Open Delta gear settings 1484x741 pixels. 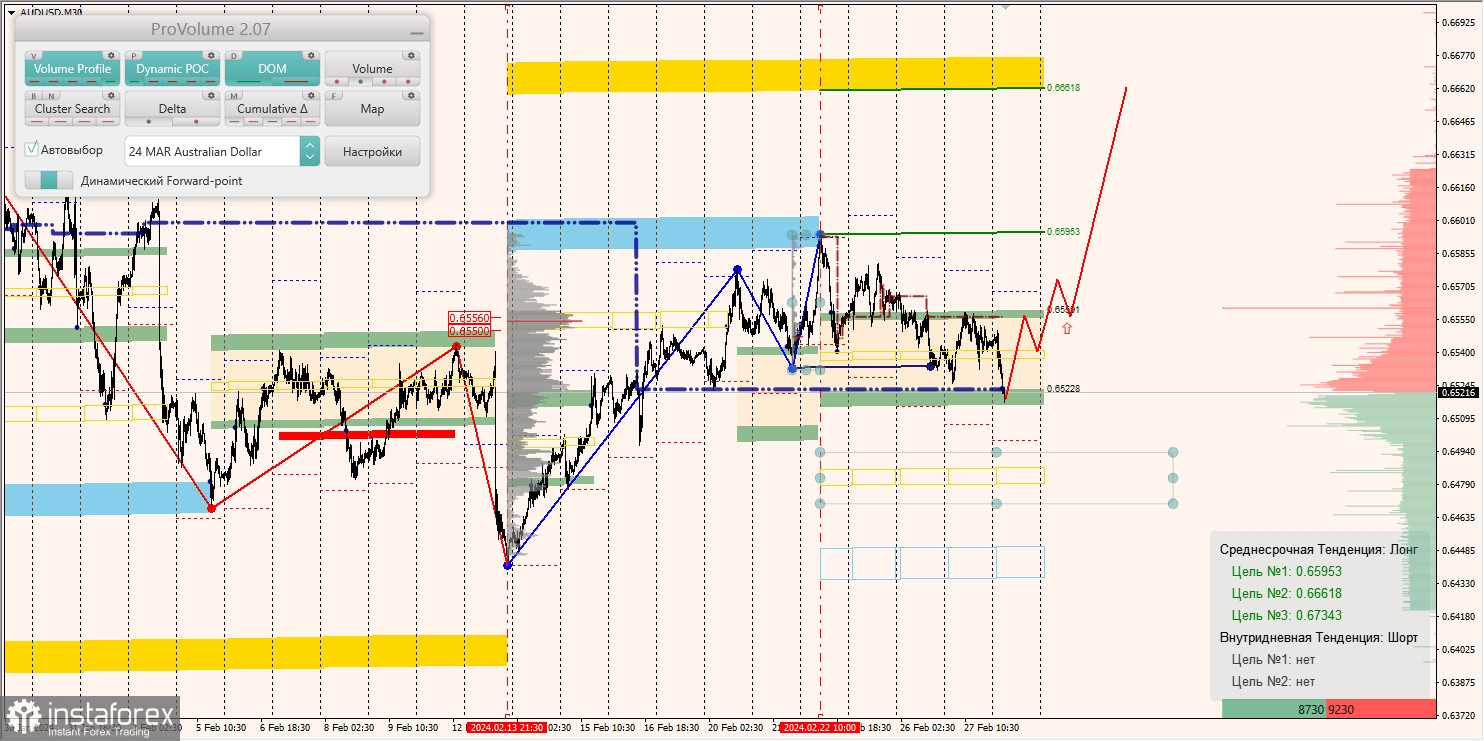tap(212, 96)
